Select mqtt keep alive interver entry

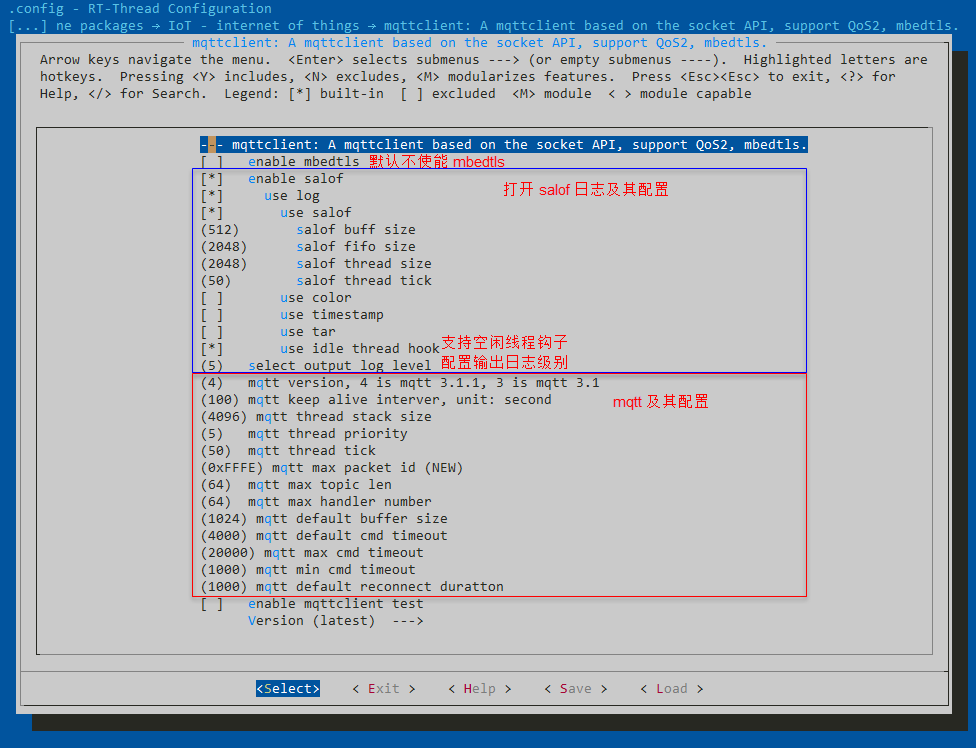tap(375, 400)
